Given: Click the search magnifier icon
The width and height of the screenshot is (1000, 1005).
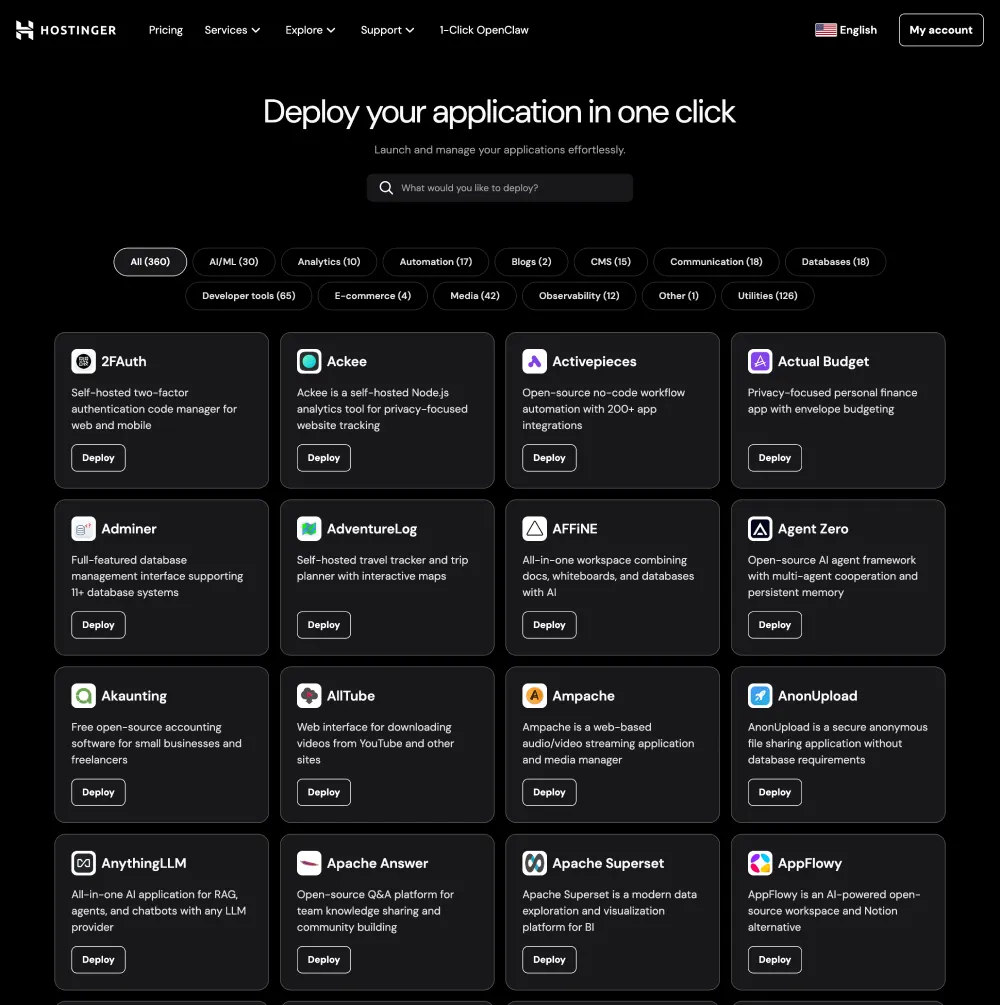Looking at the screenshot, I should (x=386, y=188).
